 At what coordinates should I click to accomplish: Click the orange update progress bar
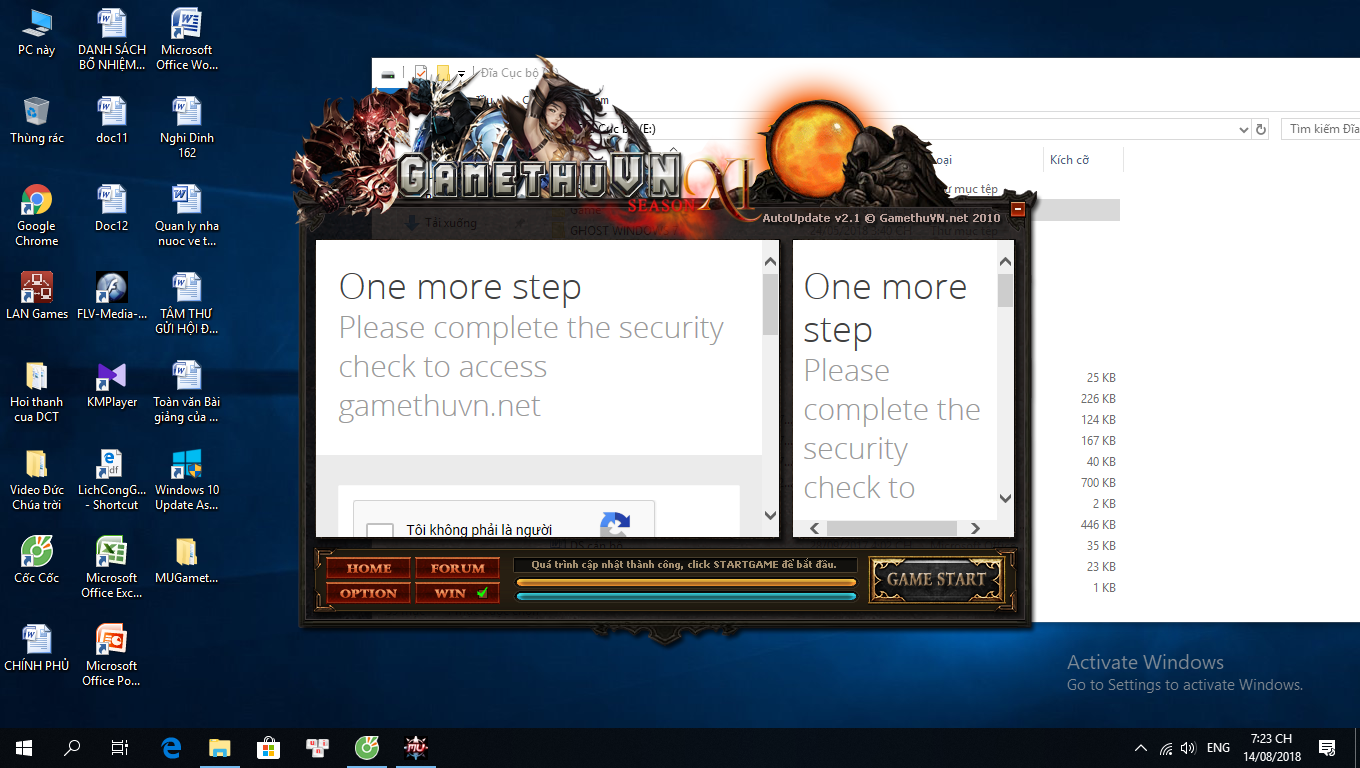[x=686, y=582]
